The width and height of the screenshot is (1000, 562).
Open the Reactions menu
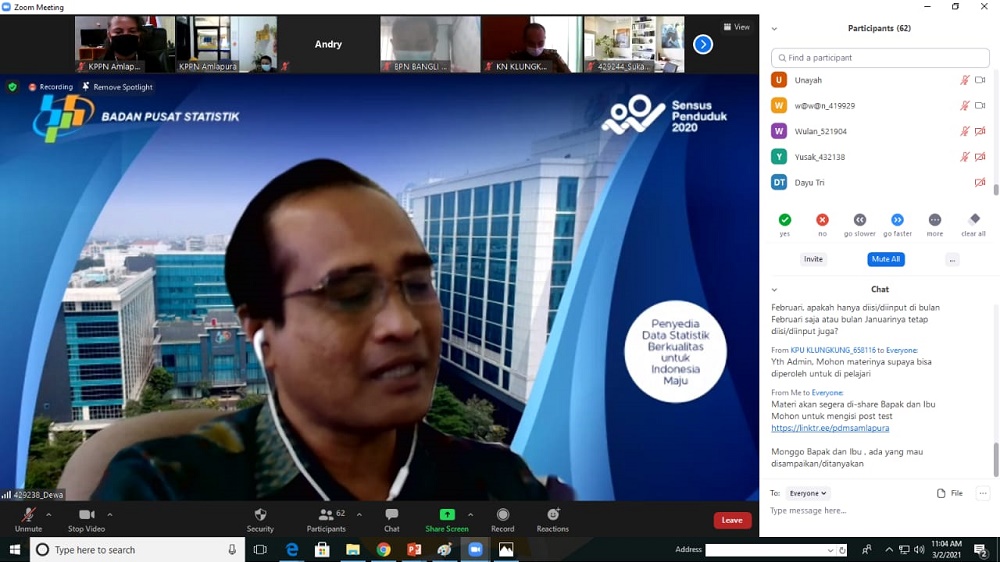(552, 520)
